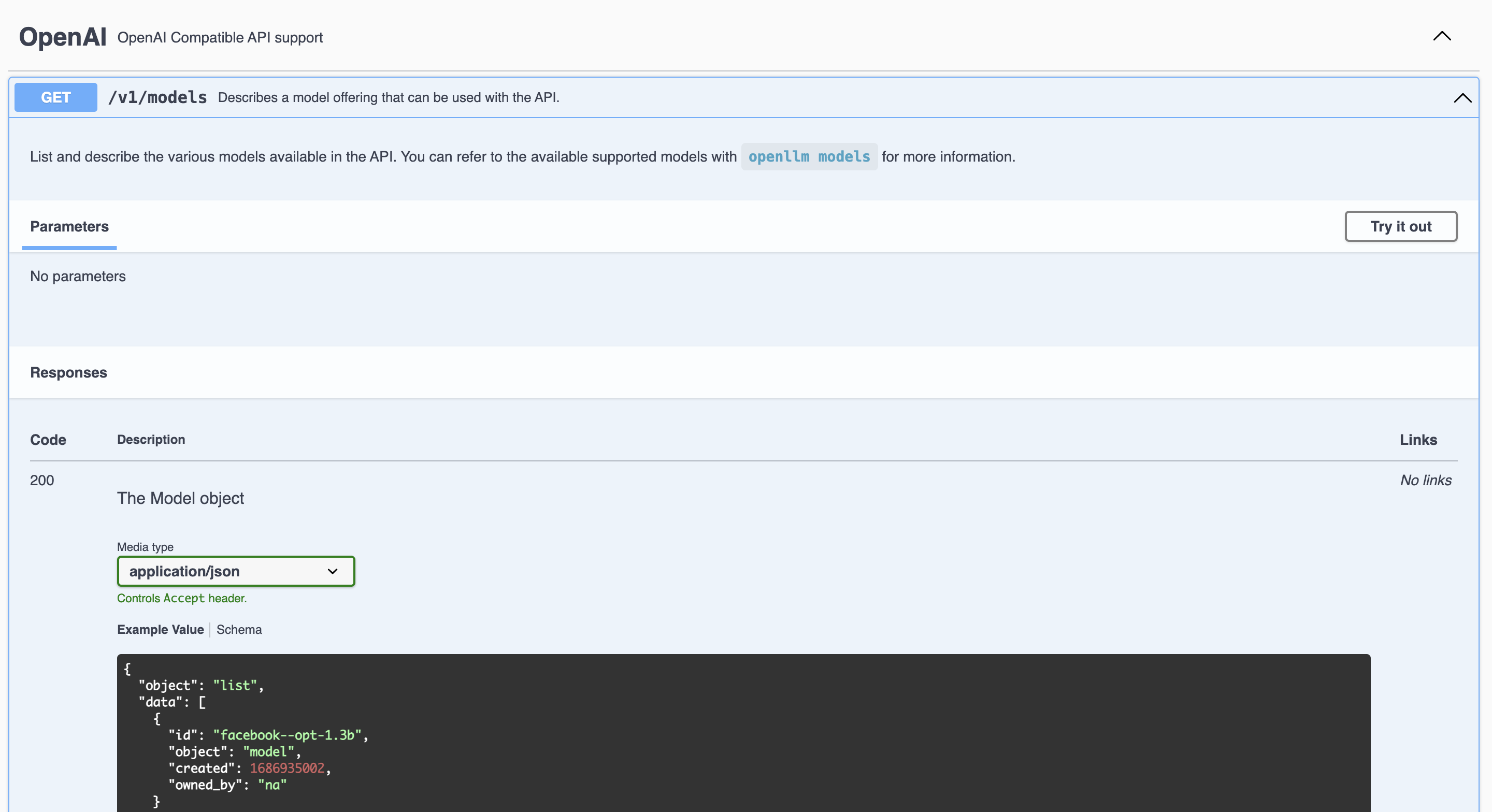Click the endpoint summary describing model offering
The height and width of the screenshot is (812, 1492).
[x=388, y=97]
